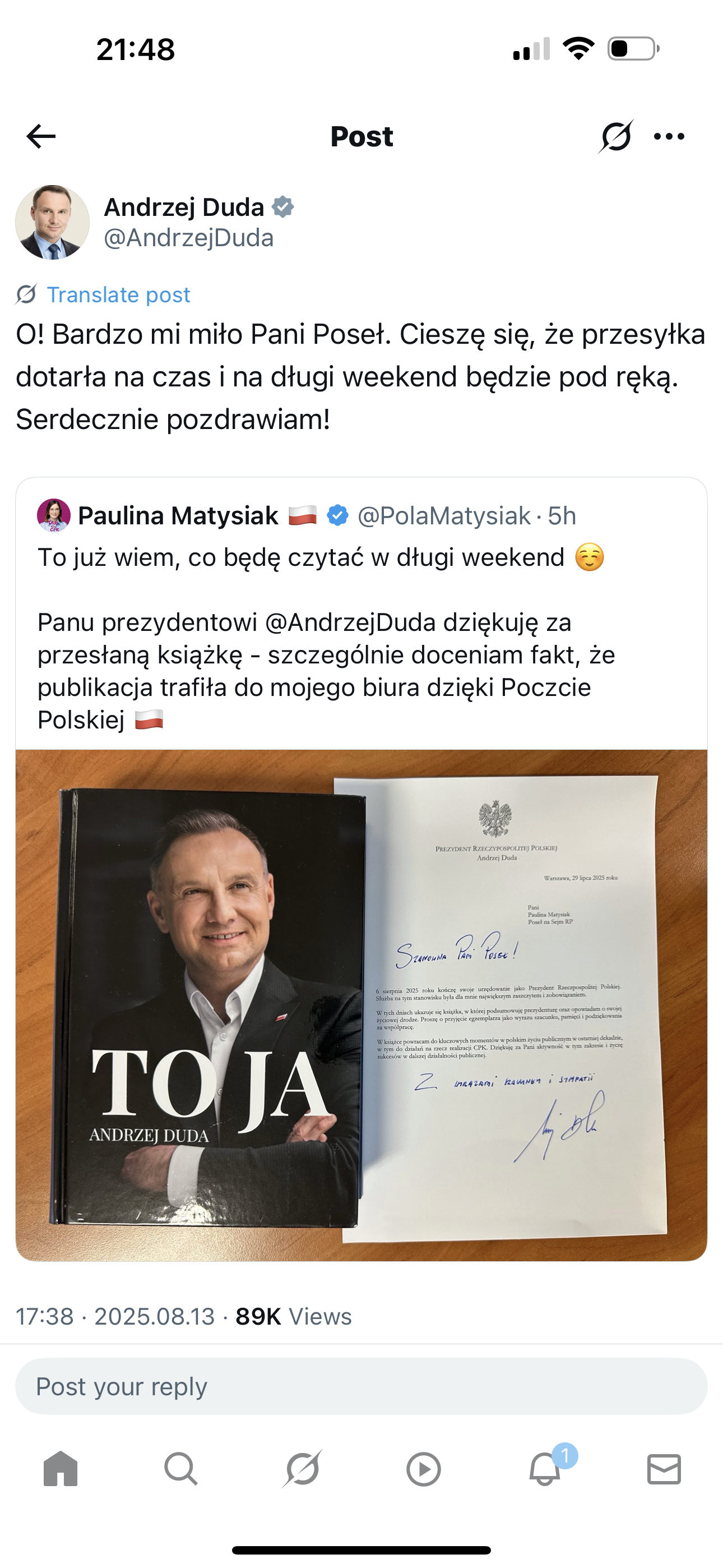Tap the Andrzej Duda display name
This screenshot has width=723, height=1568.
[x=184, y=207]
